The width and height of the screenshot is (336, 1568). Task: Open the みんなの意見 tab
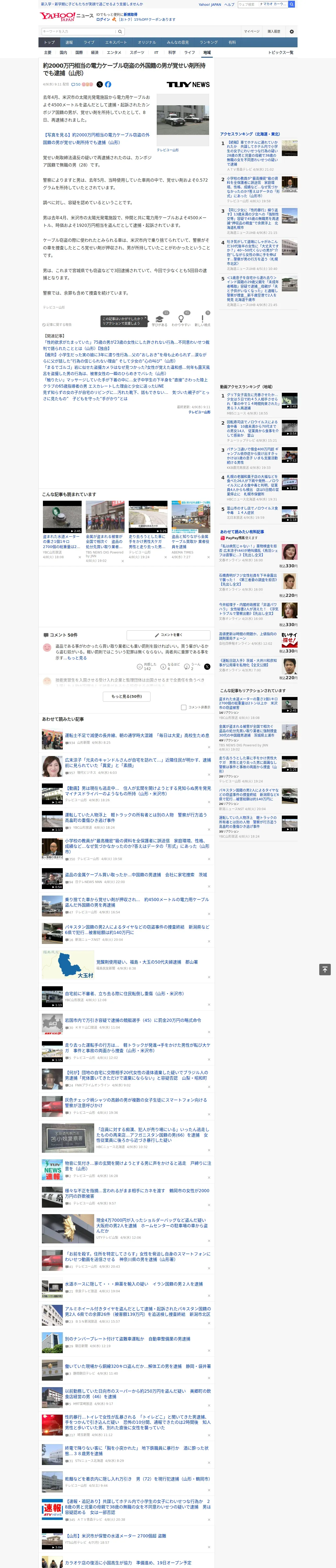pyautogui.click(x=177, y=42)
